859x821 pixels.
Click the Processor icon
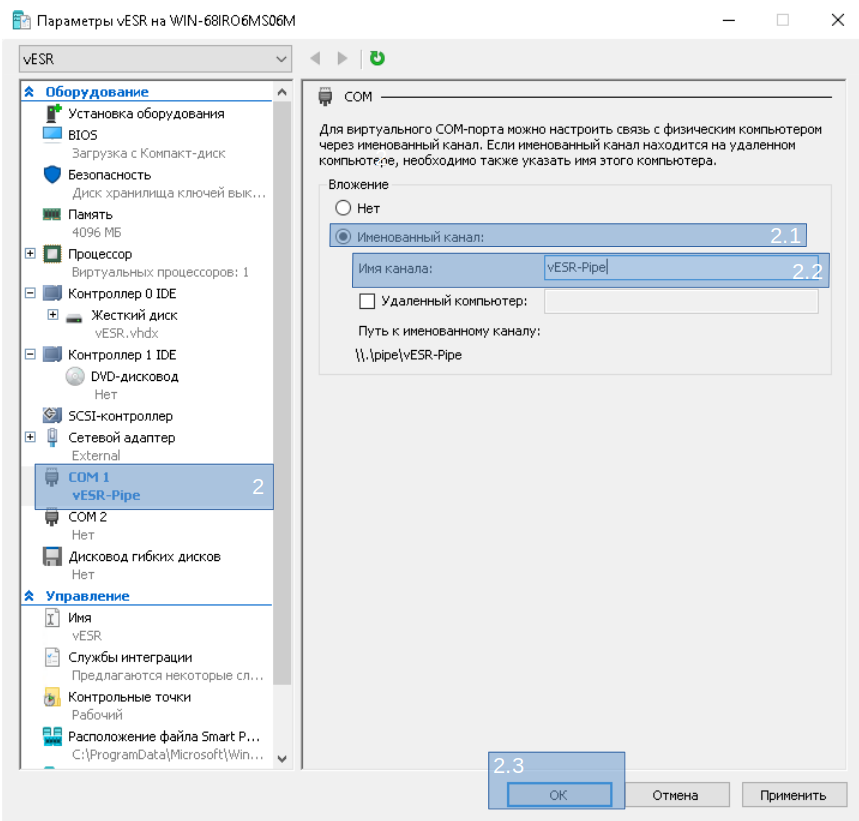point(53,254)
